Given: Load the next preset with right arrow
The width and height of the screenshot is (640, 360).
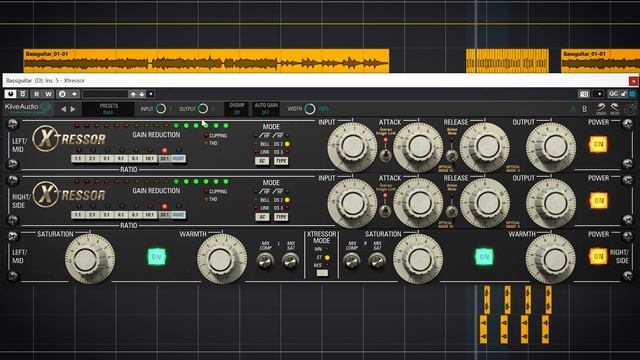Looking at the screenshot, I should coord(73,109).
